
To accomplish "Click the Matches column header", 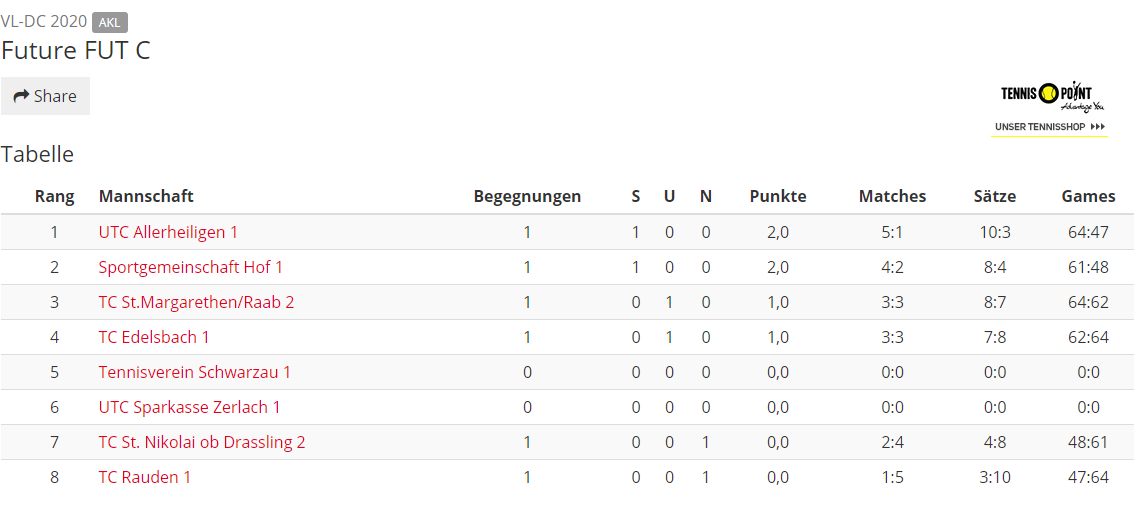I will point(892,196).
